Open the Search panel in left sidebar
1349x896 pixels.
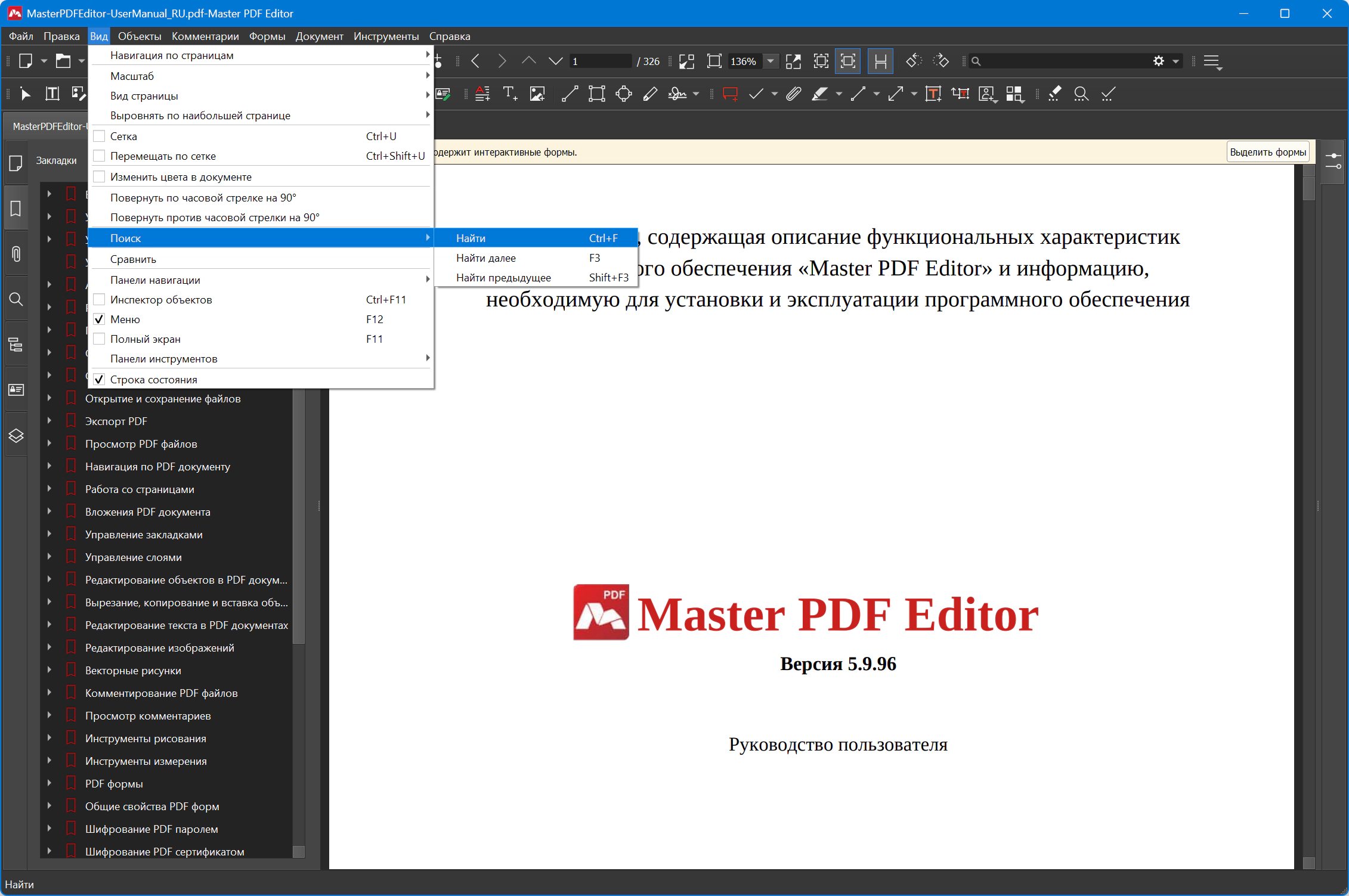pos(16,299)
